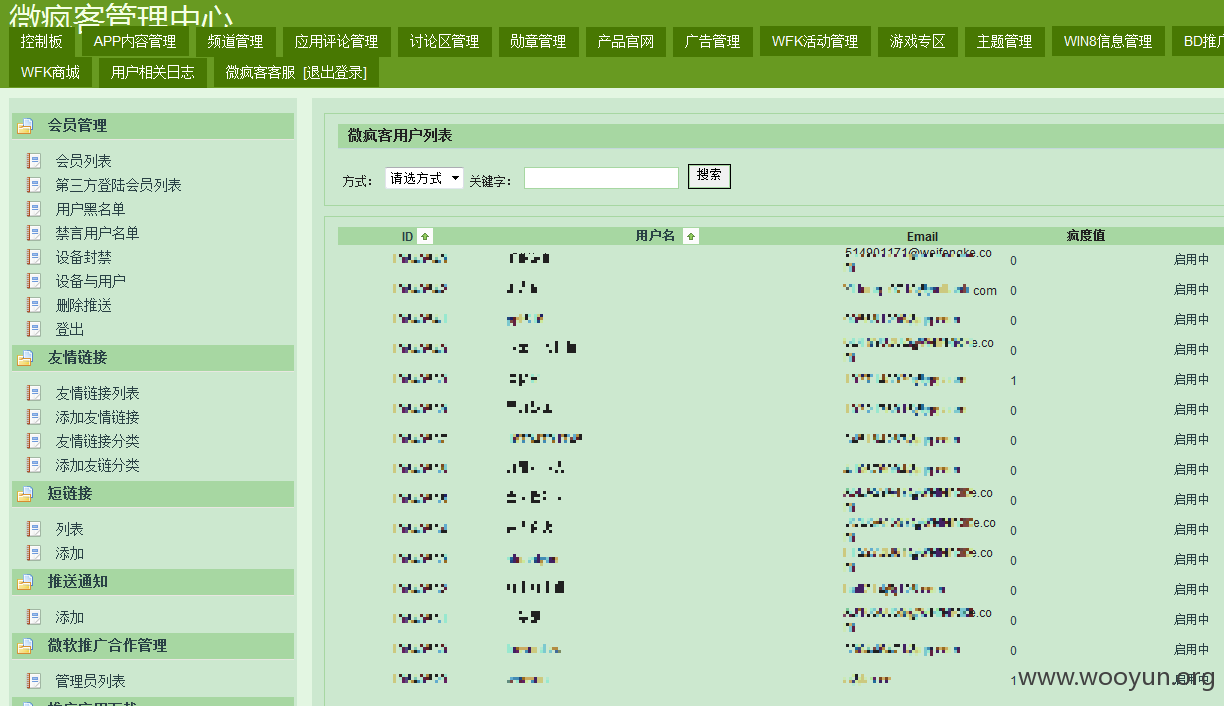The width and height of the screenshot is (1224, 706).
Task: Click the folder icon beside 会员管理
Action: pyautogui.click(x=25, y=126)
